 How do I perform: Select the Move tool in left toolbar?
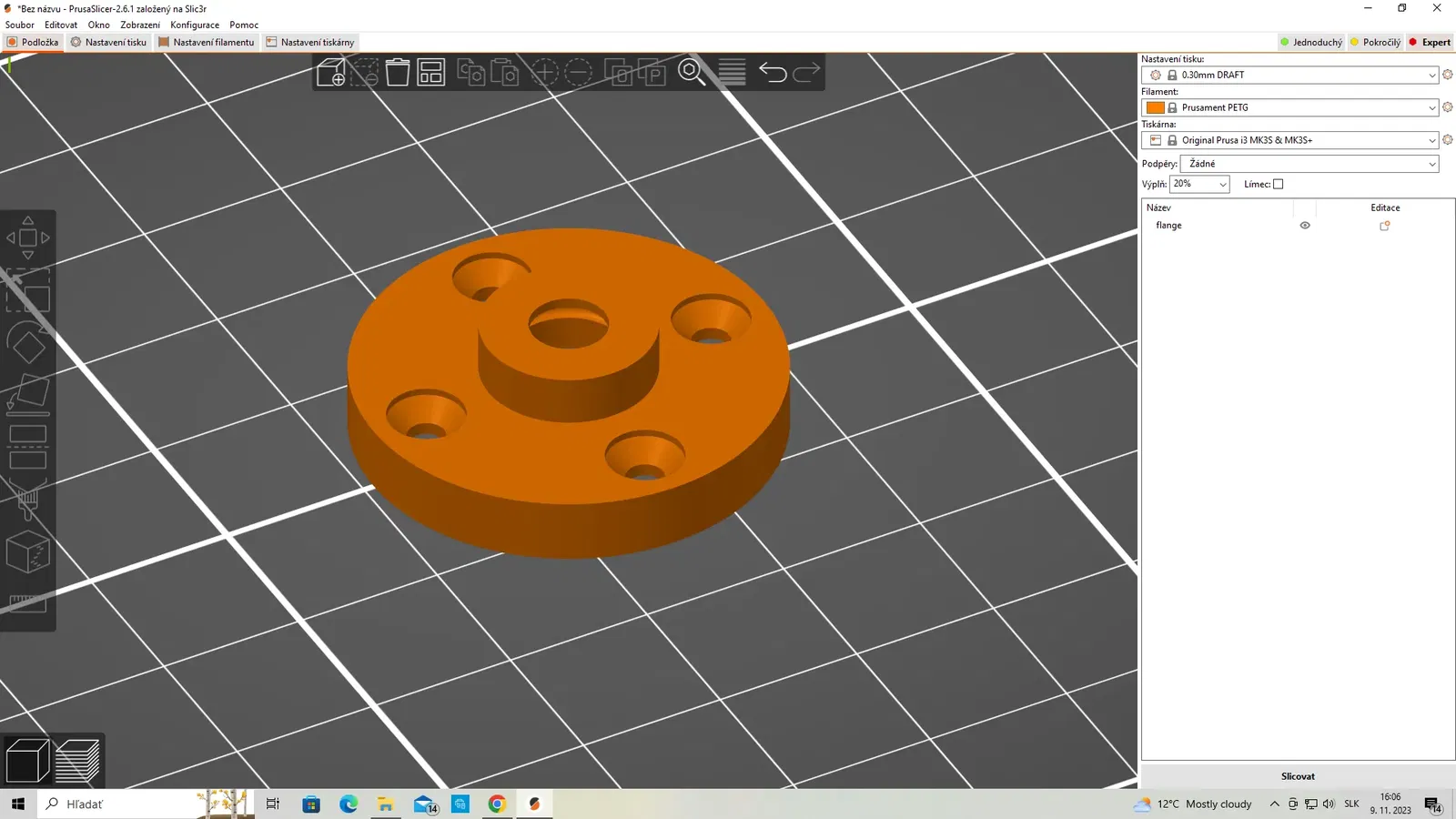coord(28,238)
